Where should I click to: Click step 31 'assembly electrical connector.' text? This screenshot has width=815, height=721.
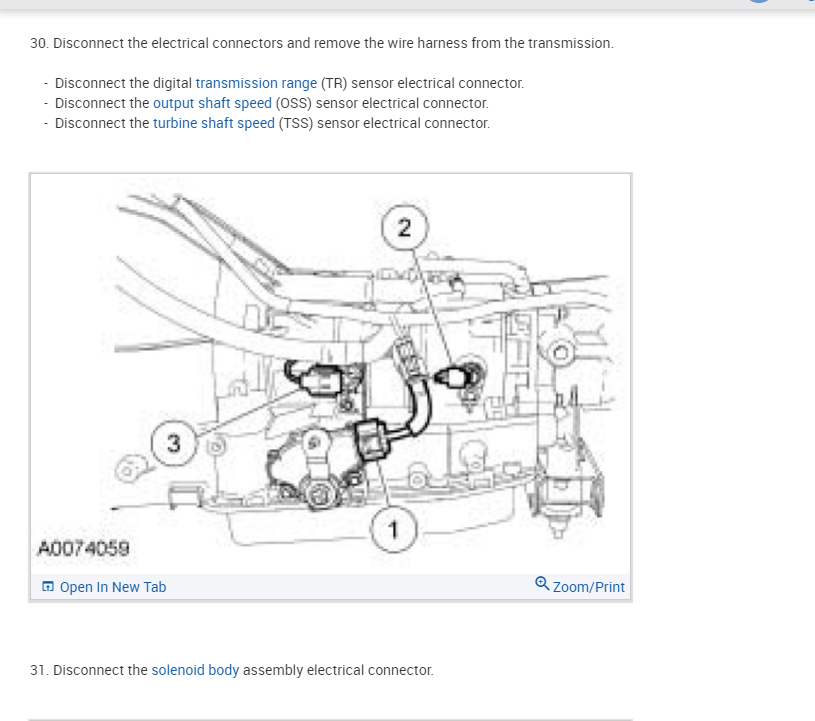point(338,670)
